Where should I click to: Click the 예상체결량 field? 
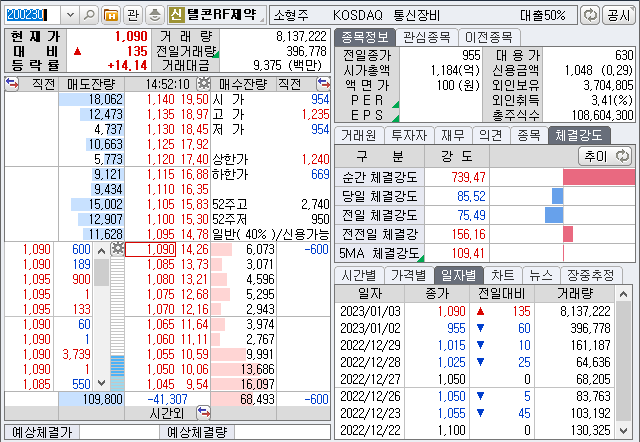tap(282, 432)
